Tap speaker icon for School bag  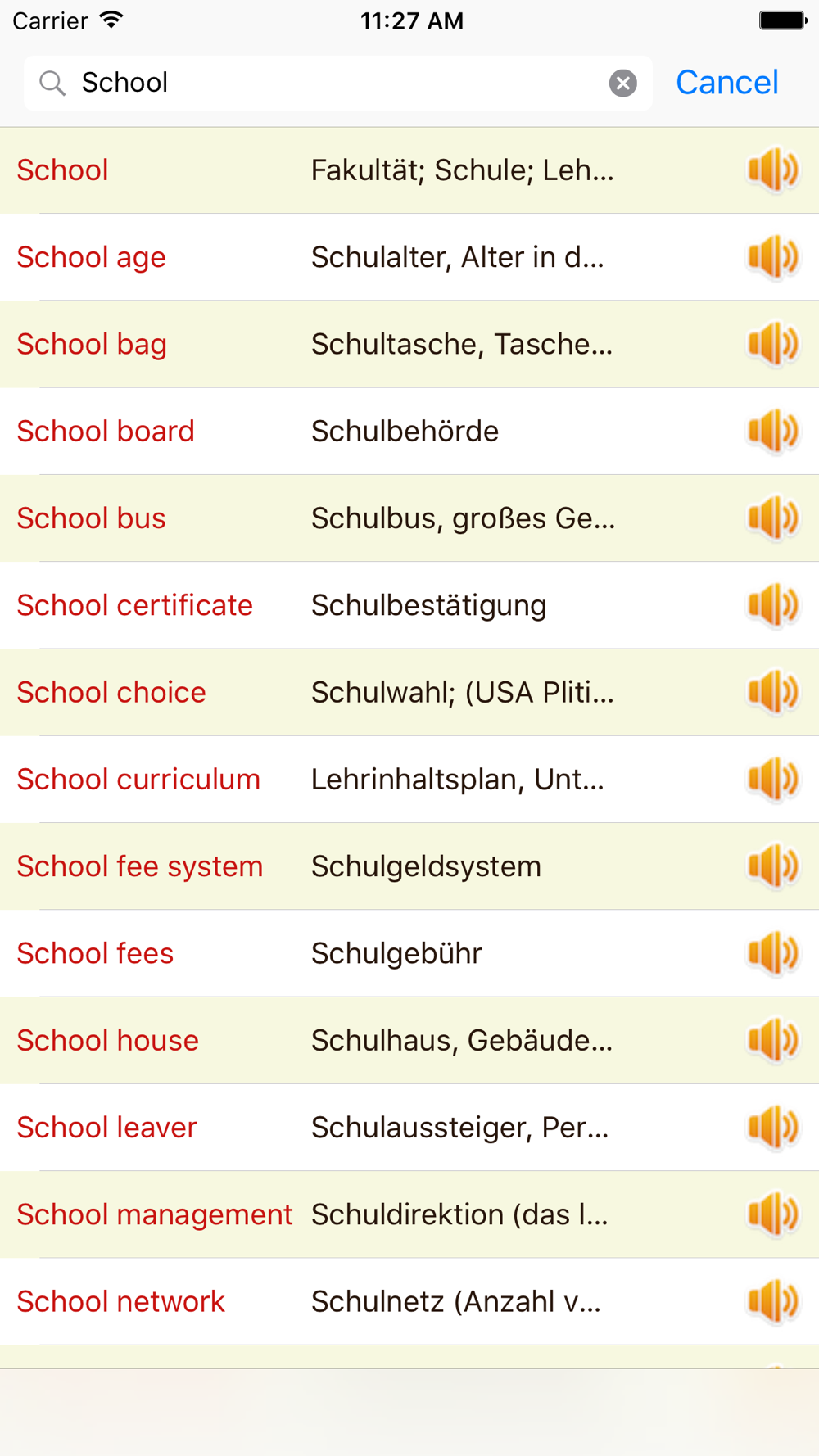pyautogui.click(x=772, y=344)
